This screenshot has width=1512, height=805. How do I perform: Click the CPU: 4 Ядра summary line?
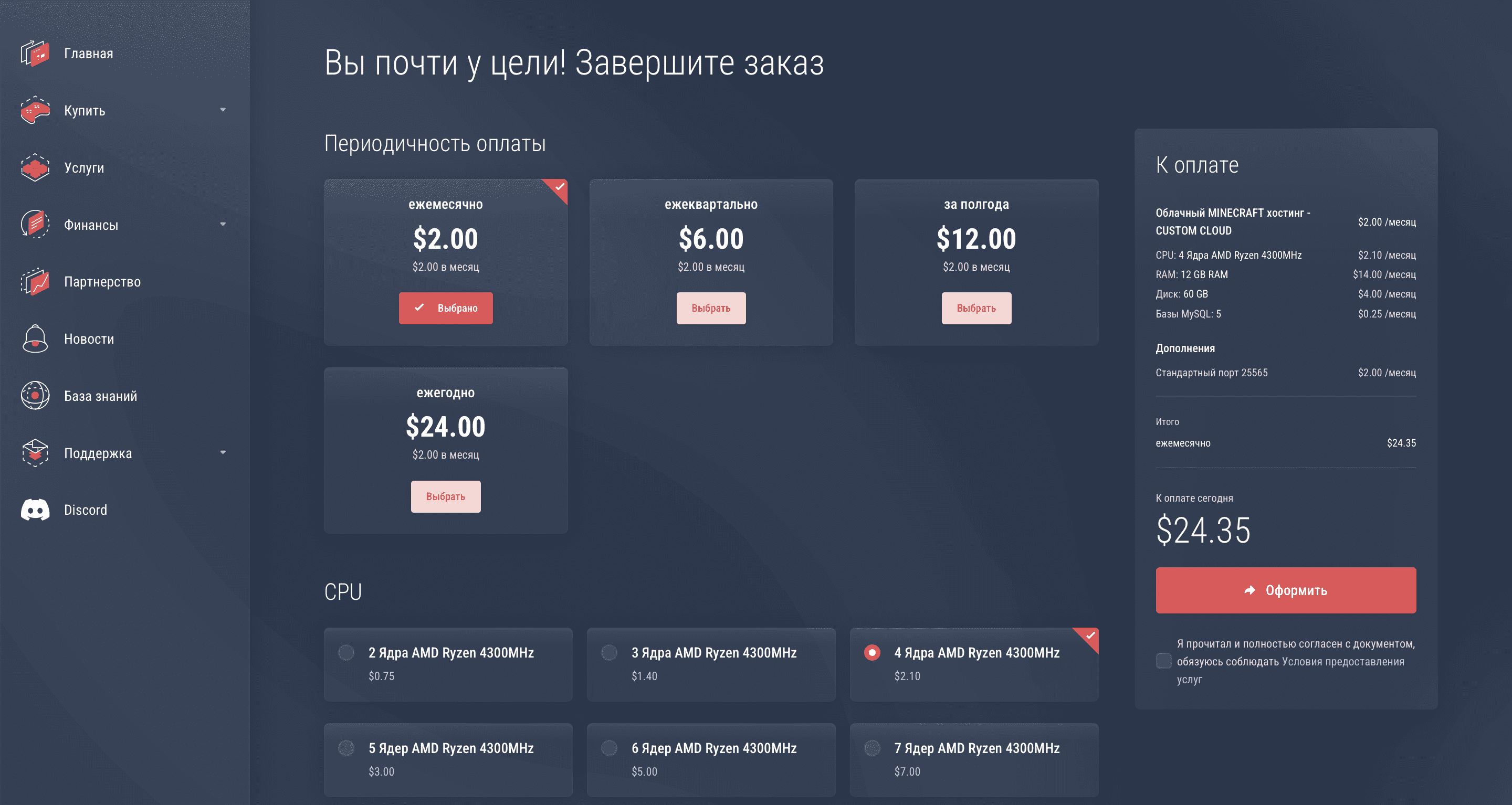point(1285,255)
